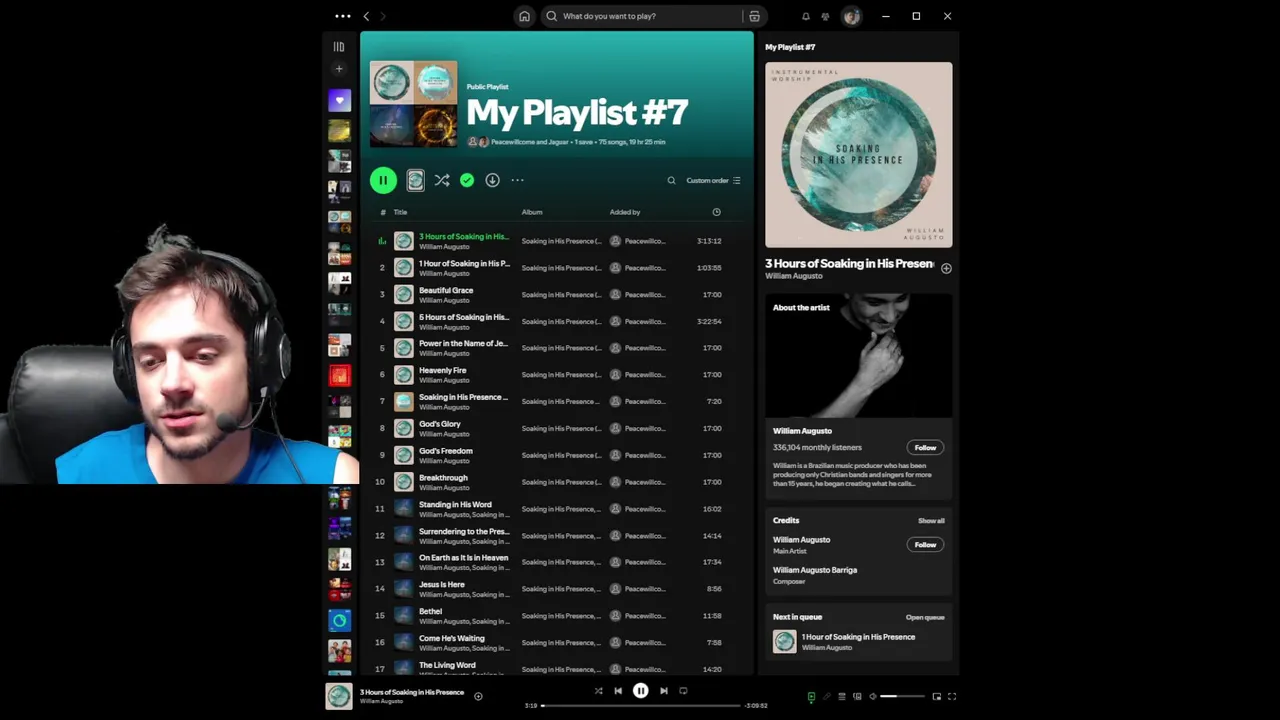The width and height of the screenshot is (1280, 720).
Task: Mute with the speaker icon
Action: (872, 697)
